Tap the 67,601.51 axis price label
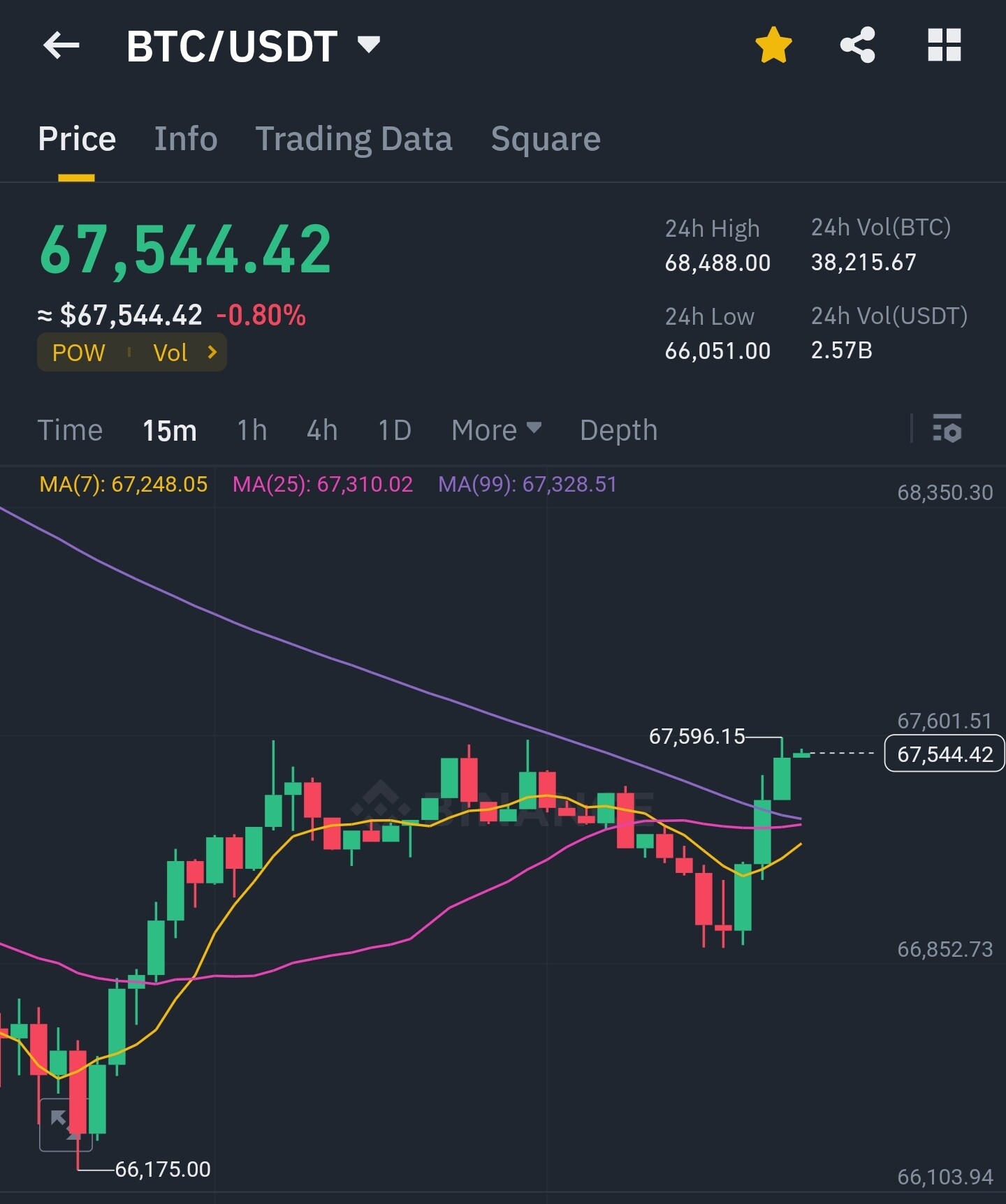1006x1204 pixels. click(945, 721)
